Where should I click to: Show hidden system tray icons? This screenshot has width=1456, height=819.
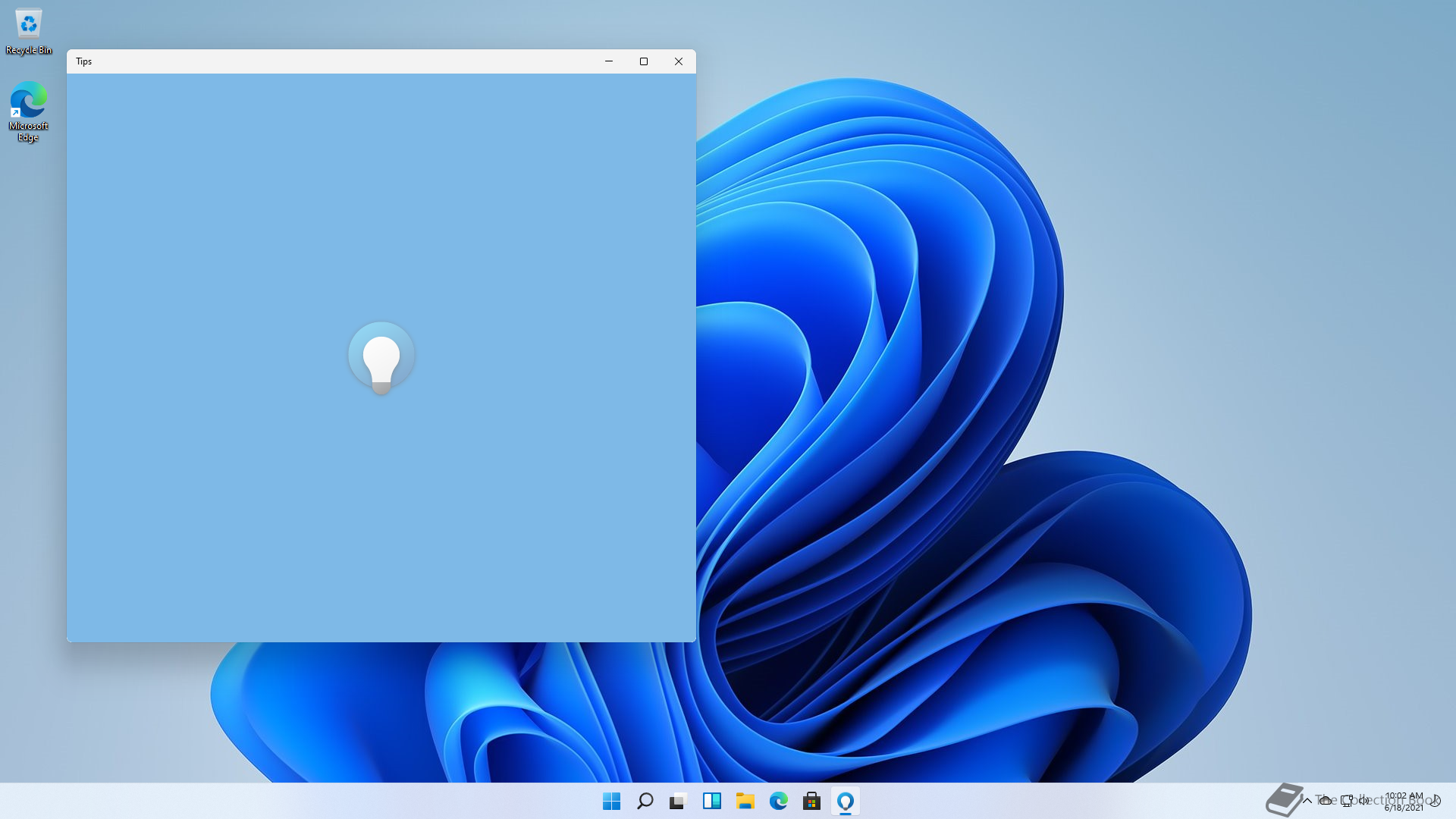pos(1307,801)
